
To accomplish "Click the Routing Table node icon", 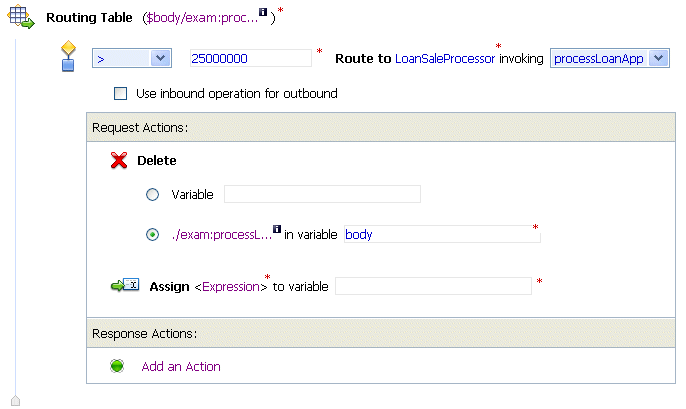I will [x=21, y=17].
